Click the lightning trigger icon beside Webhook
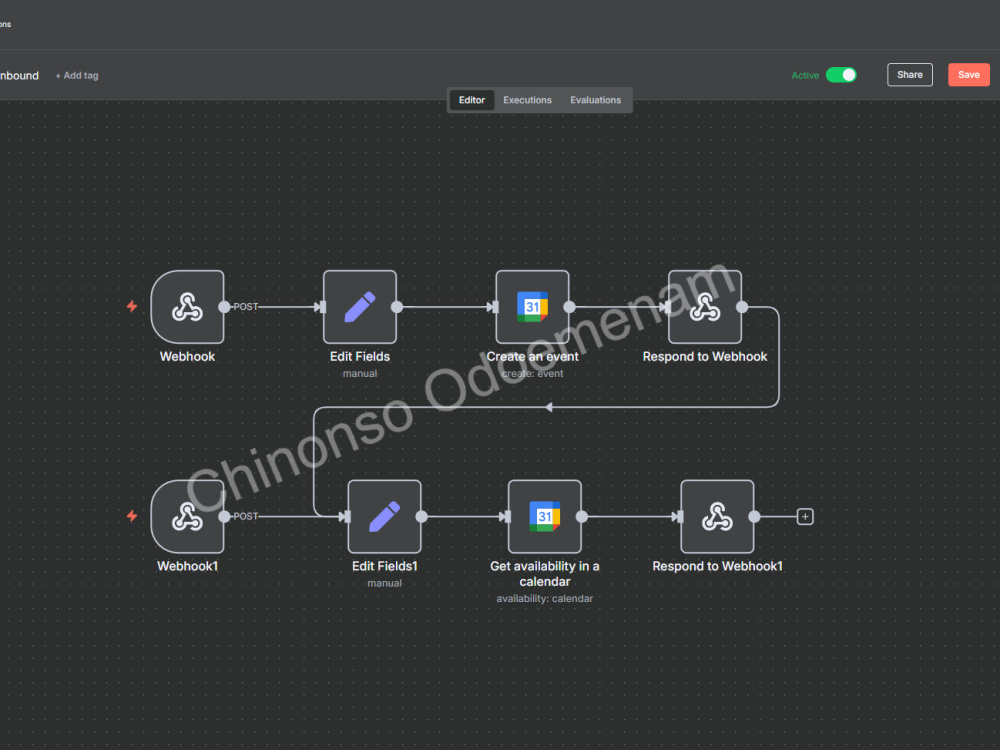The width and height of the screenshot is (1000, 750). 132,306
